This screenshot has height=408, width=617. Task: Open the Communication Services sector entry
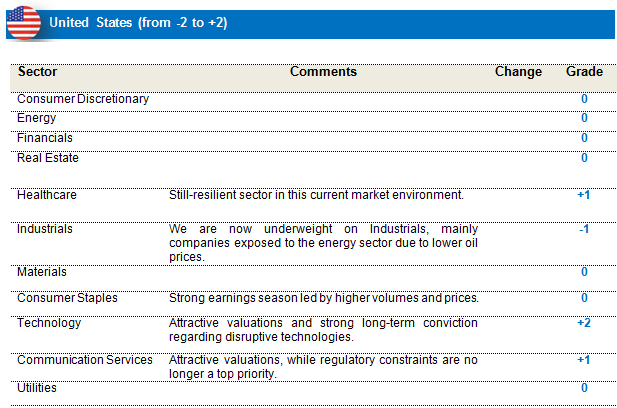tap(85, 360)
